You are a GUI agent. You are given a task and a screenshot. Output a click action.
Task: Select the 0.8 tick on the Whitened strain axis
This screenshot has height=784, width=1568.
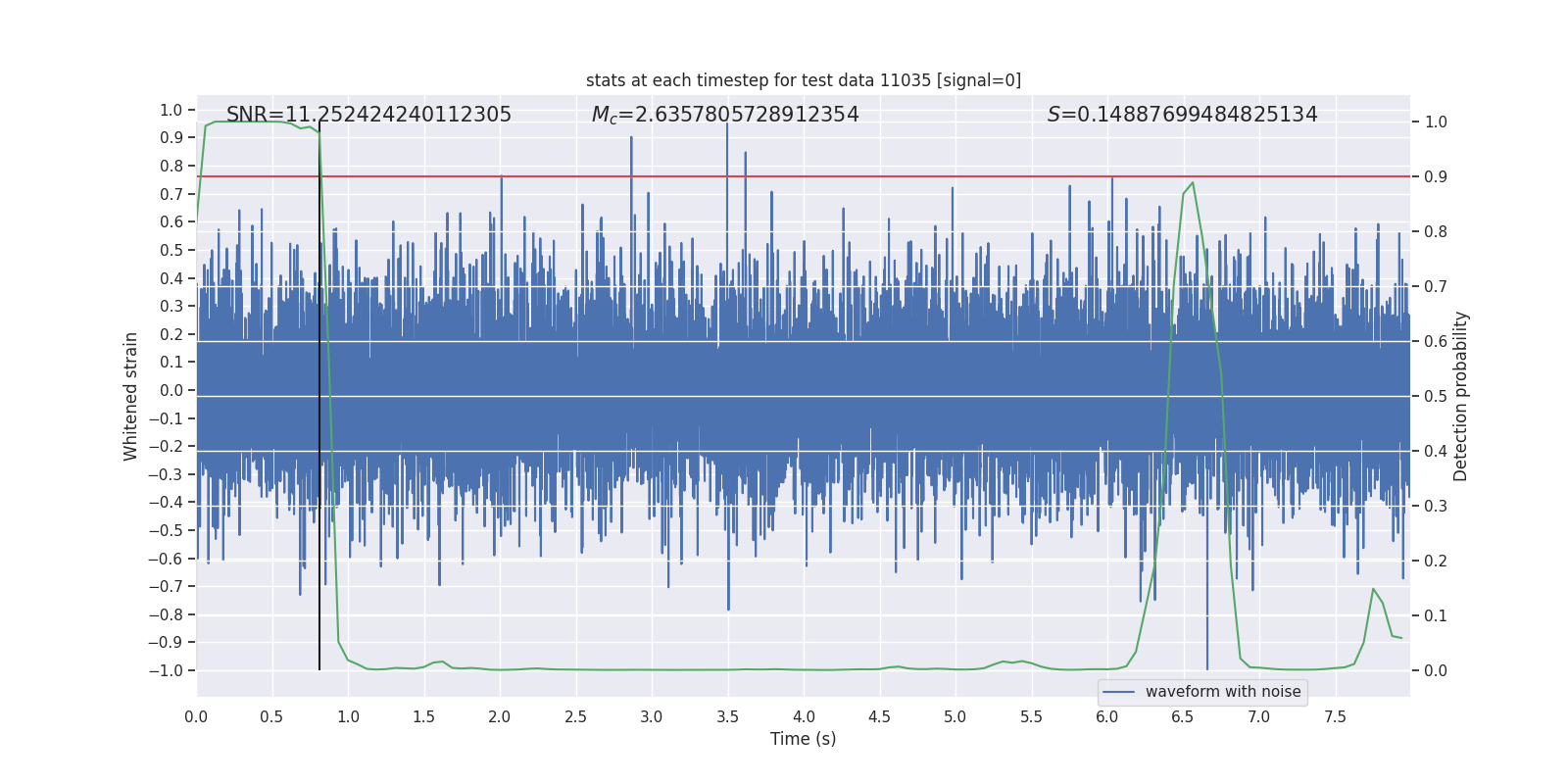click(171, 166)
